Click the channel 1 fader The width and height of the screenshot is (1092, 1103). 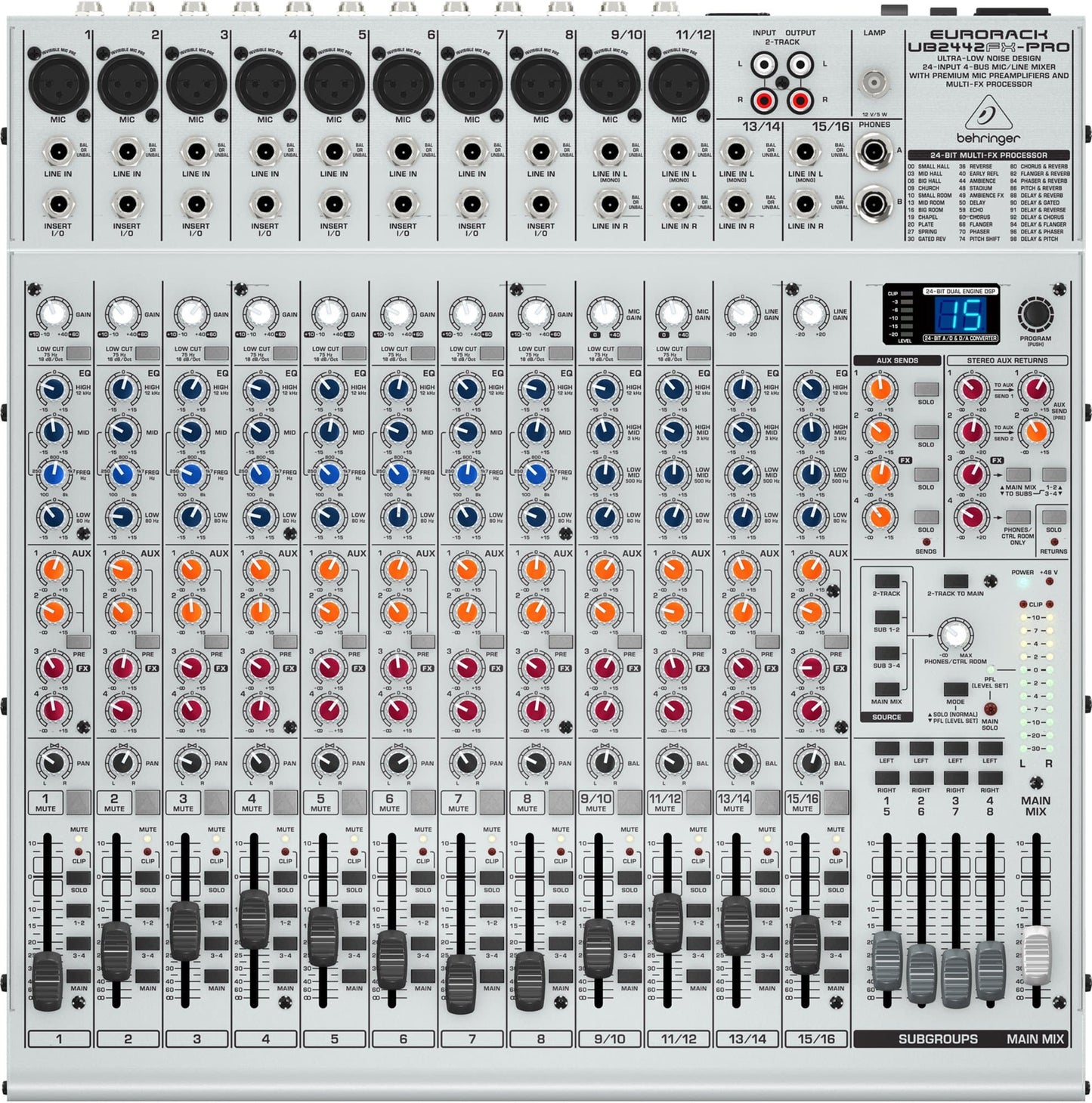tap(48, 981)
